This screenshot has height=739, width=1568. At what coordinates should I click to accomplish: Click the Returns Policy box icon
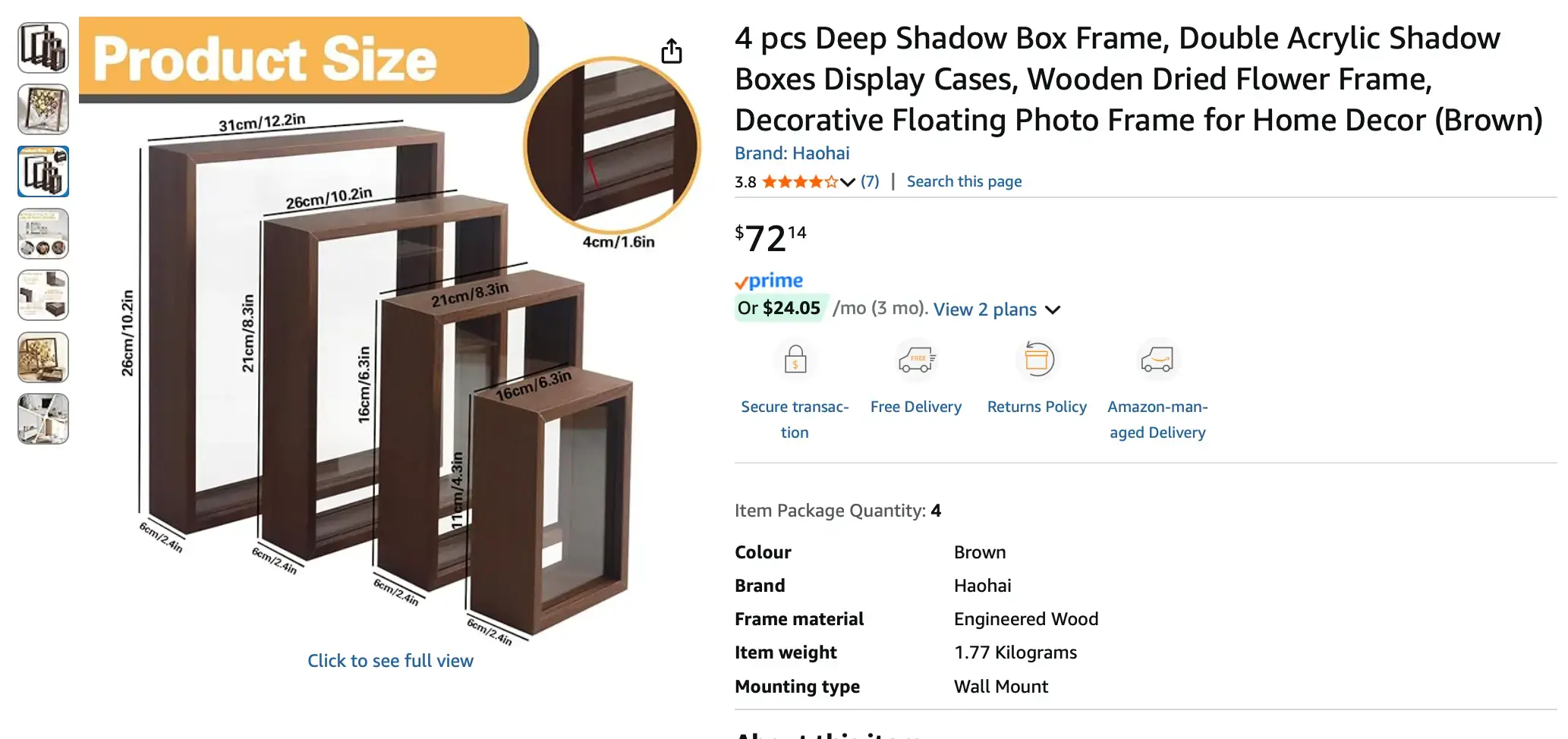[1036, 360]
